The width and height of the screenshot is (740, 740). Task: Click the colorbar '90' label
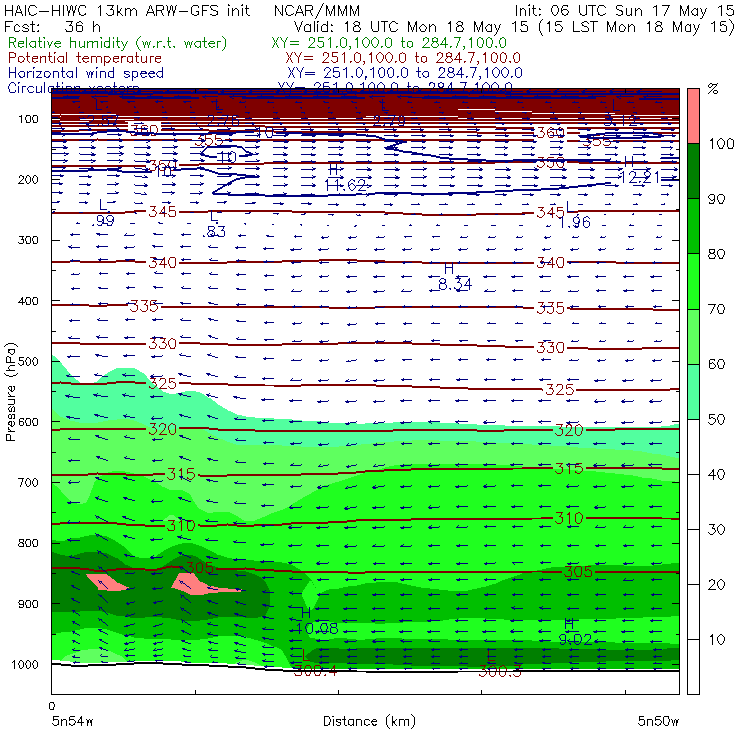(716, 199)
